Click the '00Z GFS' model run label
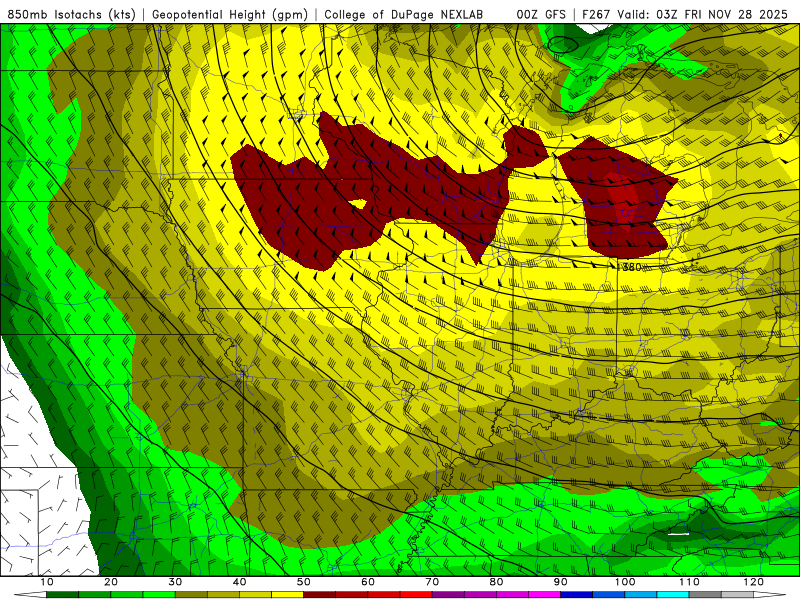The image size is (800, 600). pyautogui.click(x=541, y=15)
